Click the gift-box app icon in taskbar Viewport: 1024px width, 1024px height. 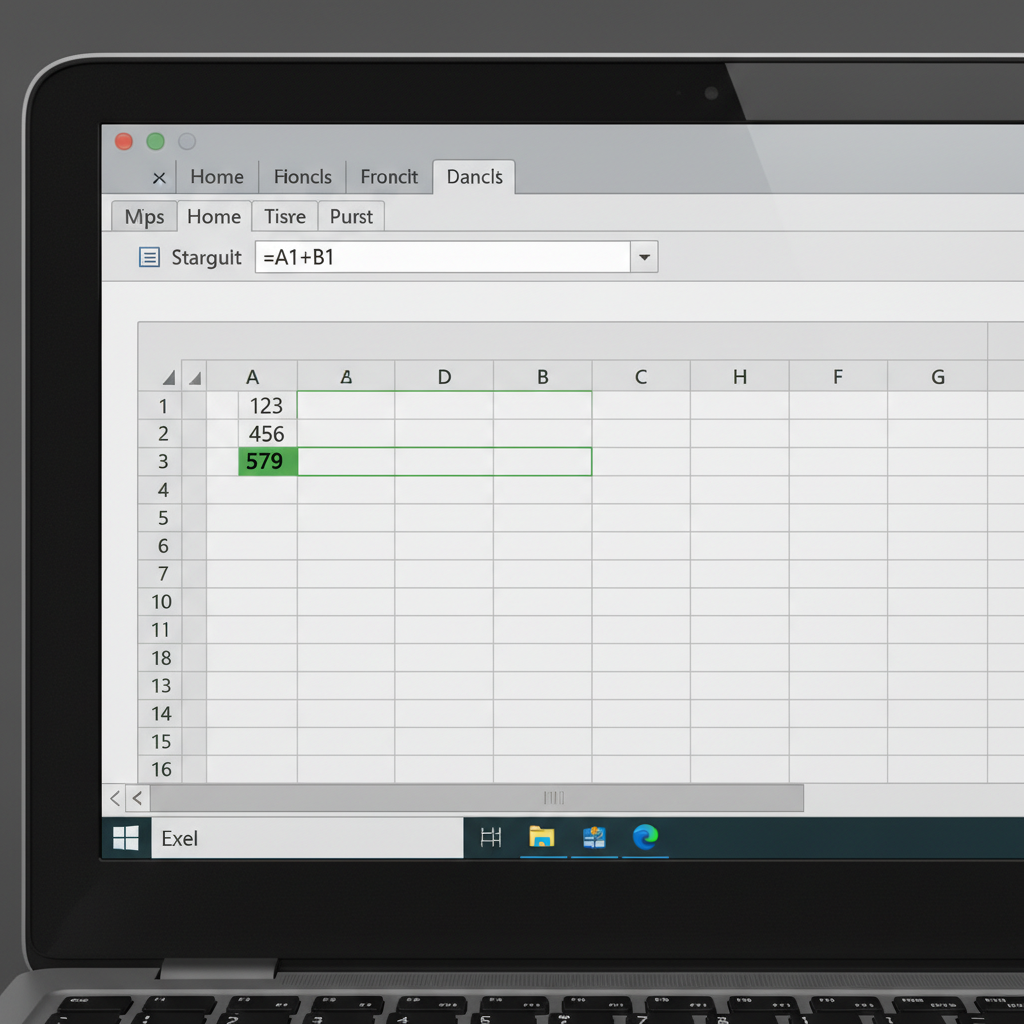click(595, 840)
